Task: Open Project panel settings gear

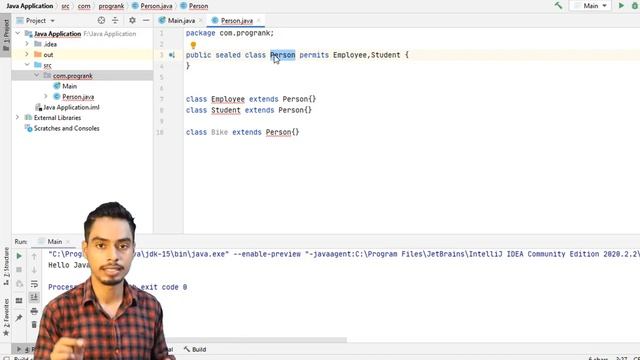Action: 132,20
